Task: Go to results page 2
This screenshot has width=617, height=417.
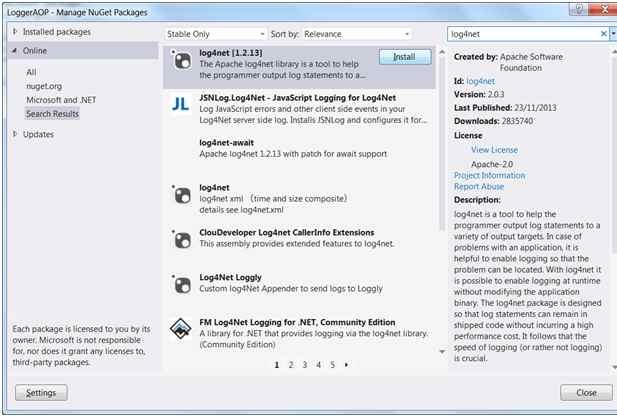Action: pos(291,365)
